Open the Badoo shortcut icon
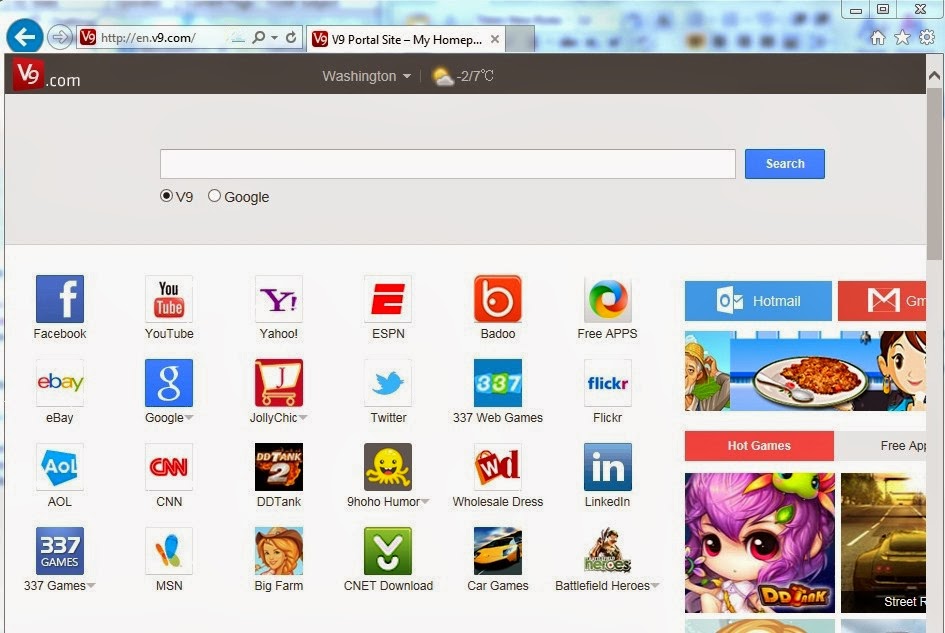This screenshot has width=945, height=633. click(498, 299)
